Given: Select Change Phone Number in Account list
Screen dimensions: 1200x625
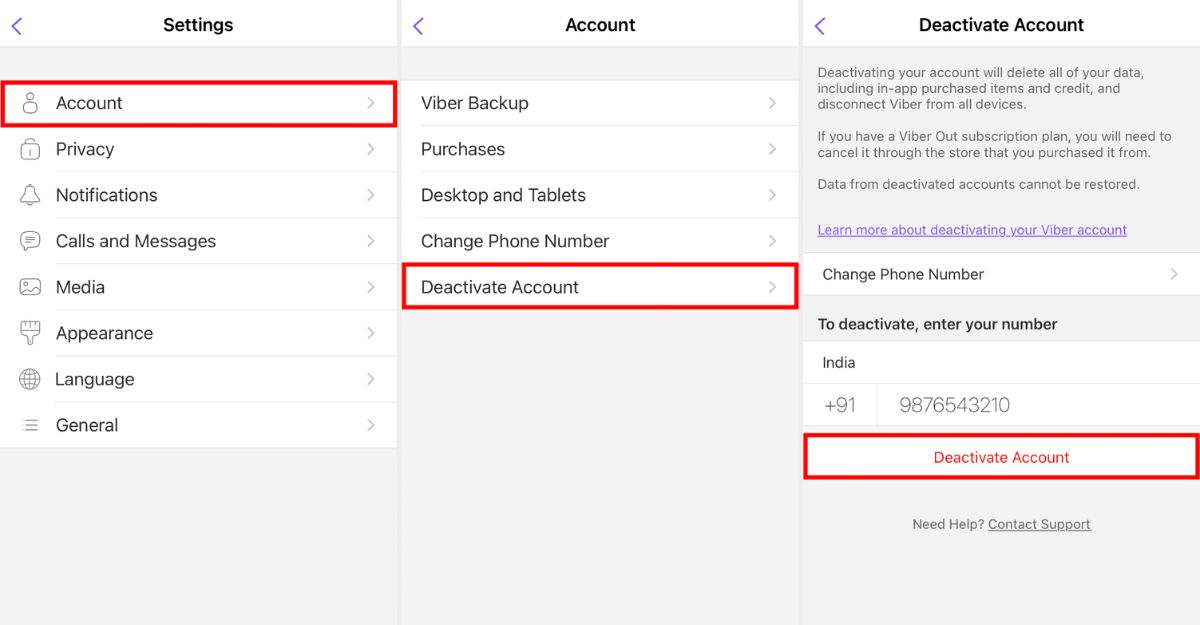Looking at the screenshot, I should [599, 241].
